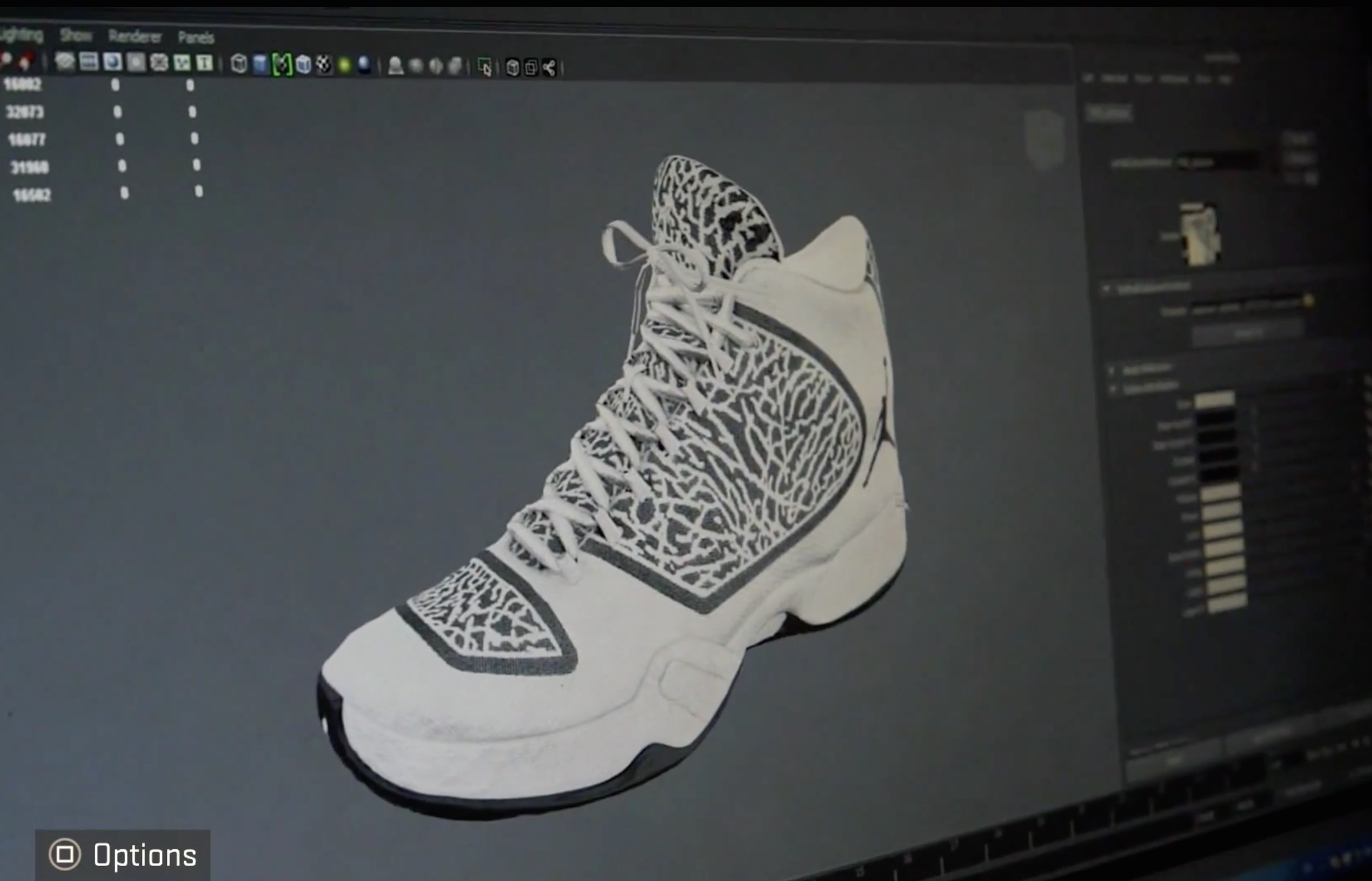Select the HUD value 31960
This screenshot has width=1372, height=881.
(30, 167)
